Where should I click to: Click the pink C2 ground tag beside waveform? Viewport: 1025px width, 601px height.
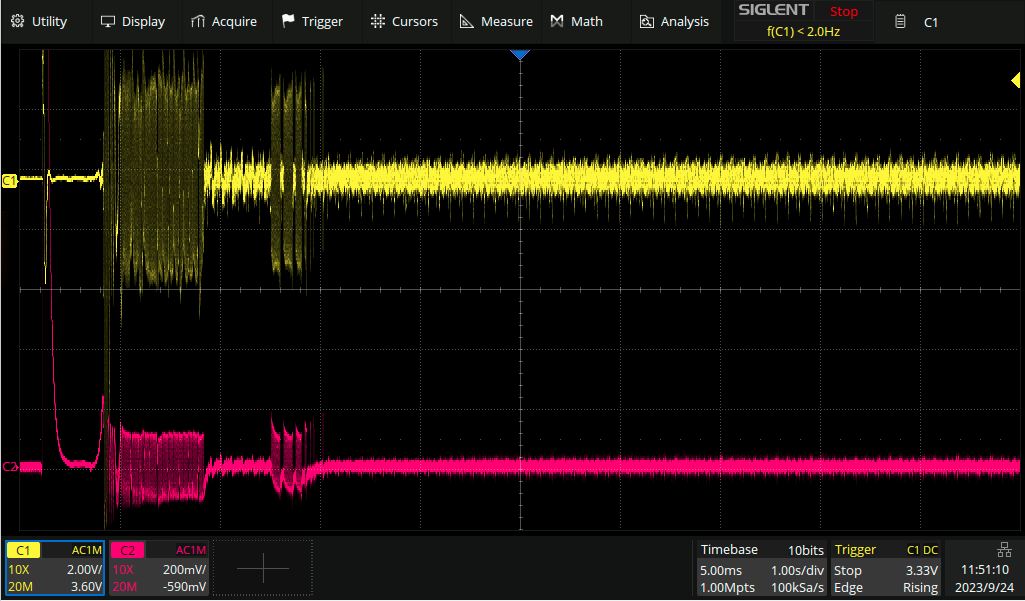coord(9,466)
